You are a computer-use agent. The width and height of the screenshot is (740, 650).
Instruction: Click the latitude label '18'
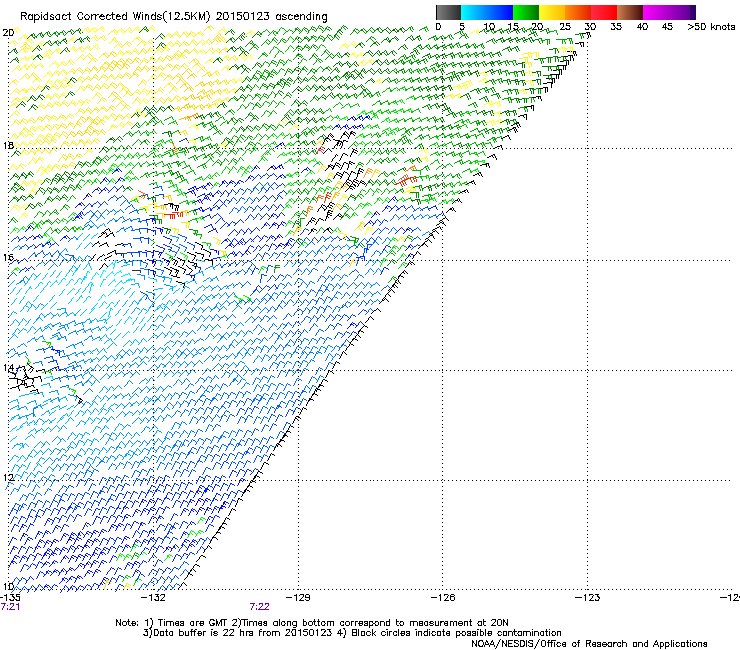pyautogui.click(x=8, y=145)
